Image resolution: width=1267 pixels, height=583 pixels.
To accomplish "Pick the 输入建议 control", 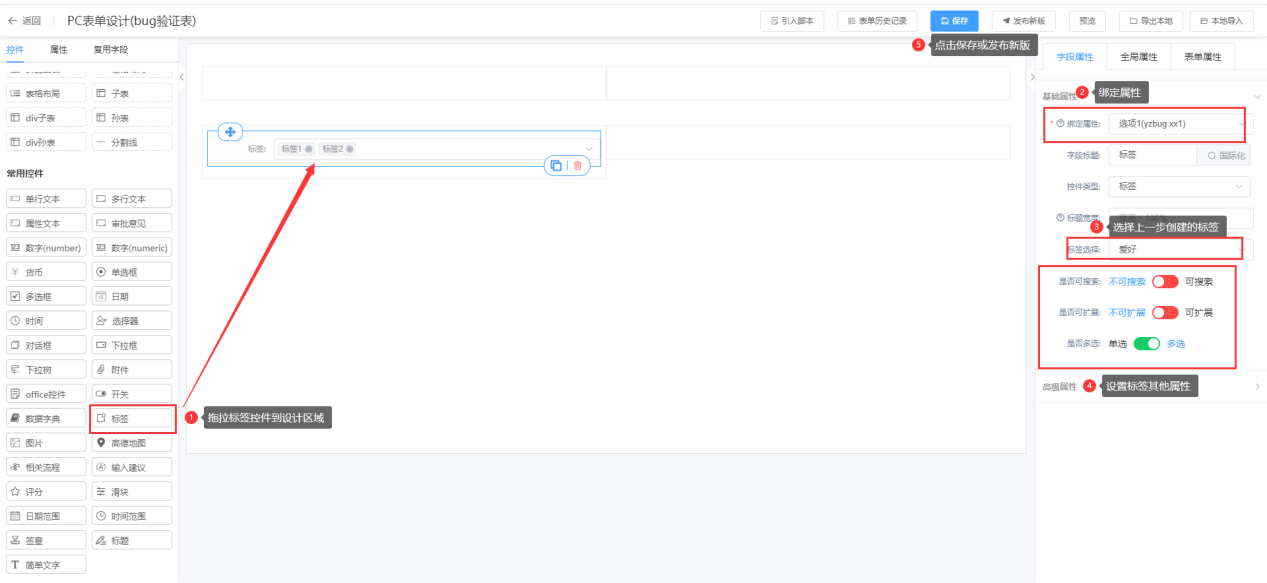I will point(132,467).
